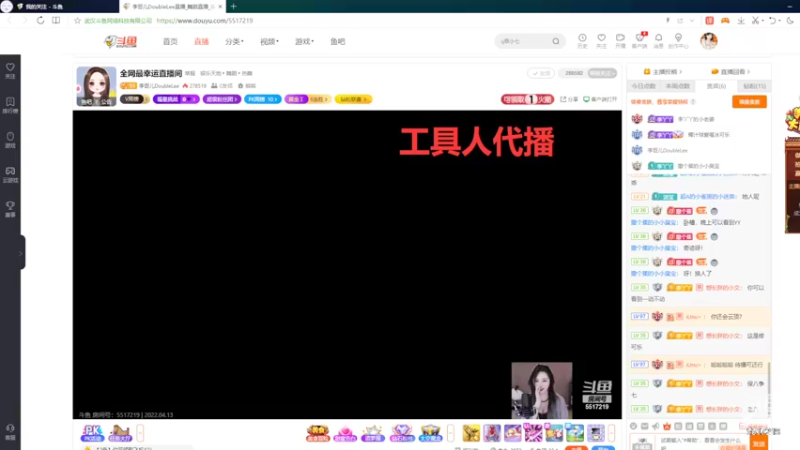Expand activity list arrow beside 任务大厅
Viewport: 800px width, 450px height.
140,433
